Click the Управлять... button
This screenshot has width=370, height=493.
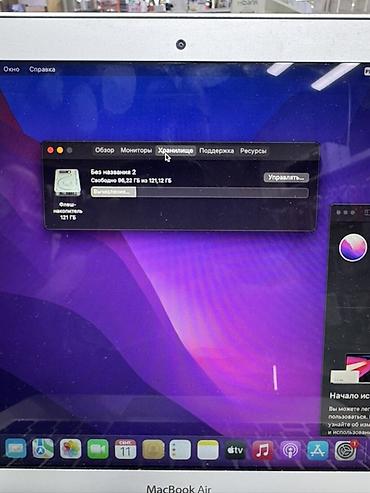pos(286,177)
